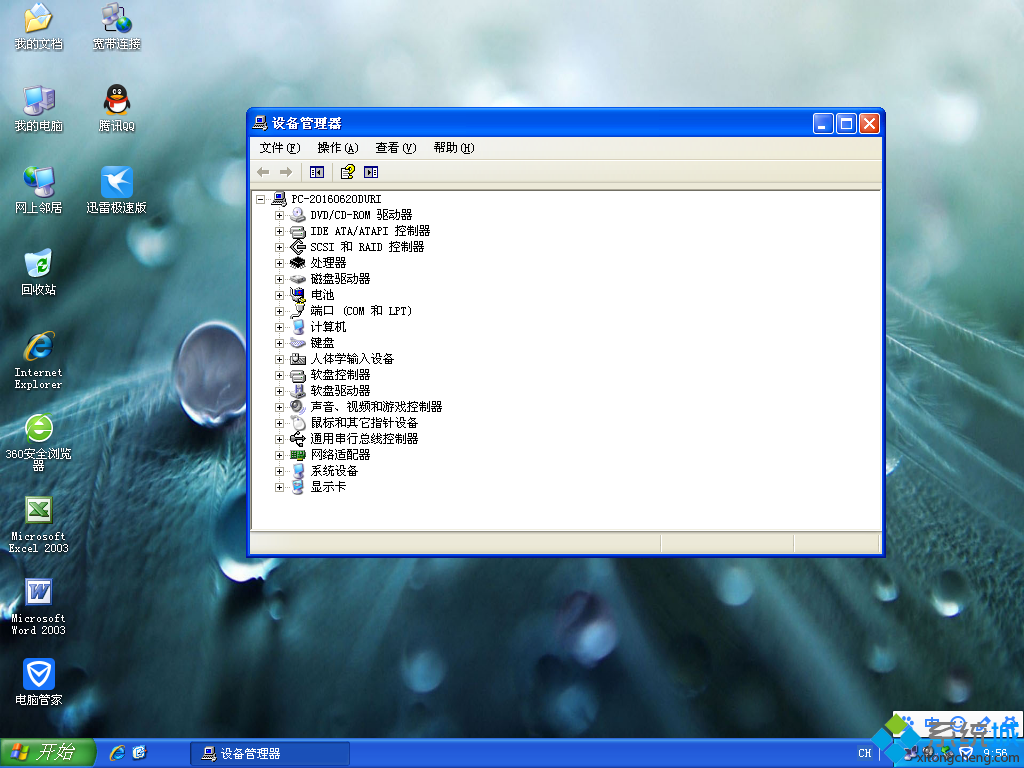Open 腾讯QQ desktop icon
The image size is (1024, 768).
coord(117,108)
